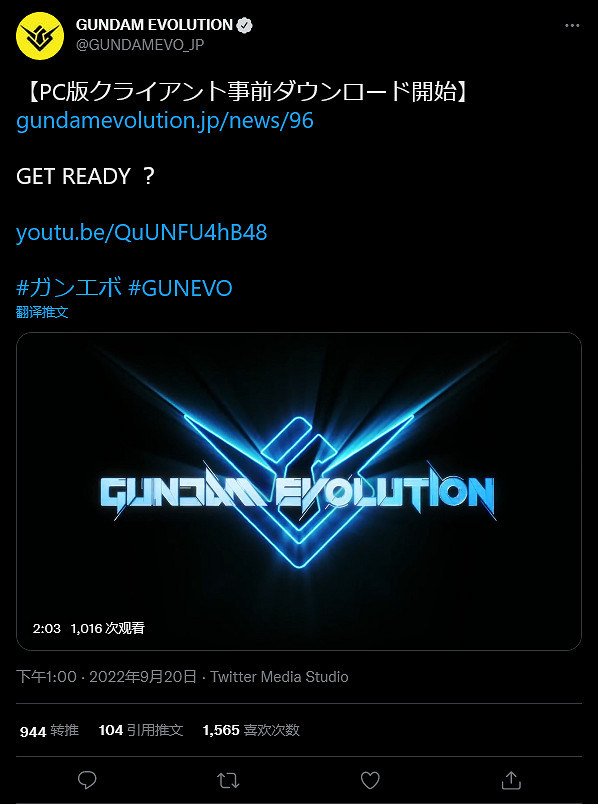Click the tweet timestamp 下午1:00 · 2022年9月20日
This screenshot has height=804, width=598.
[107, 677]
